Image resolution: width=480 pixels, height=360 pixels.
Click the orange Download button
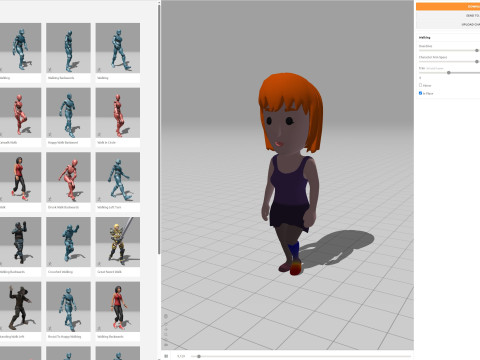tap(448, 6)
